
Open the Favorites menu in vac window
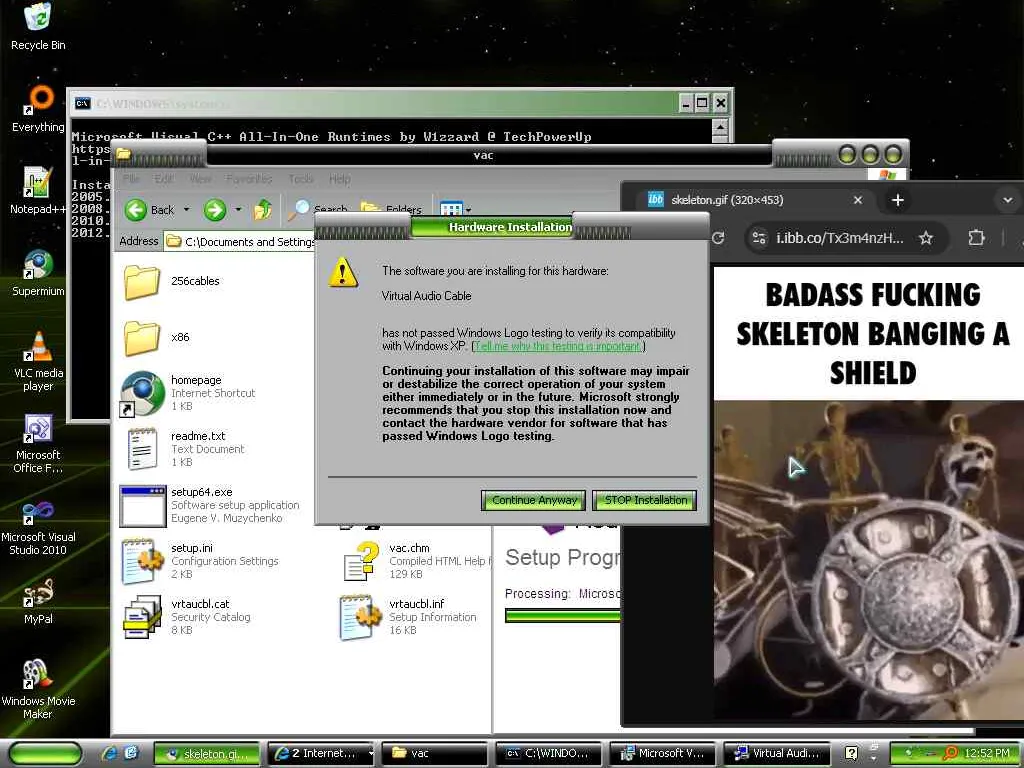click(249, 178)
